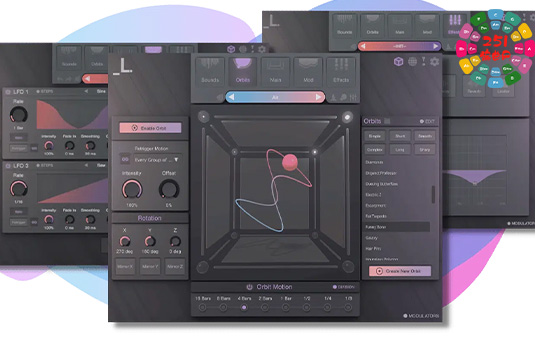Click the exclamation mark icon in the front window header

[423, 61]
